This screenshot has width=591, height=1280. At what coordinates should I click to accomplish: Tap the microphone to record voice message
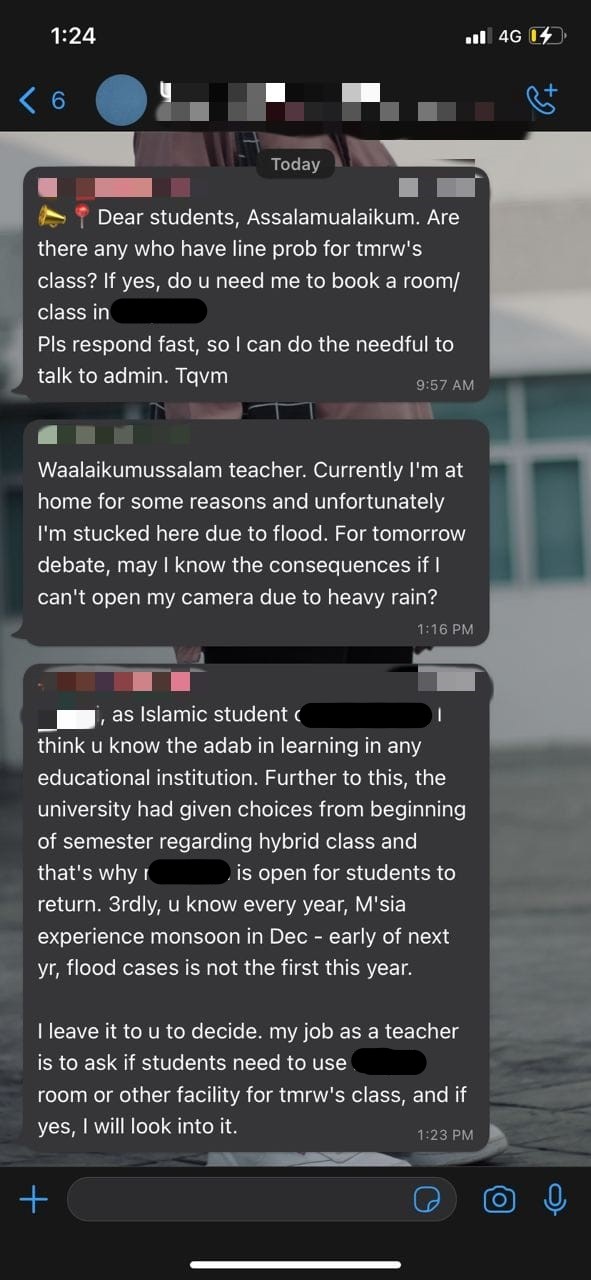click(555, 1199)
